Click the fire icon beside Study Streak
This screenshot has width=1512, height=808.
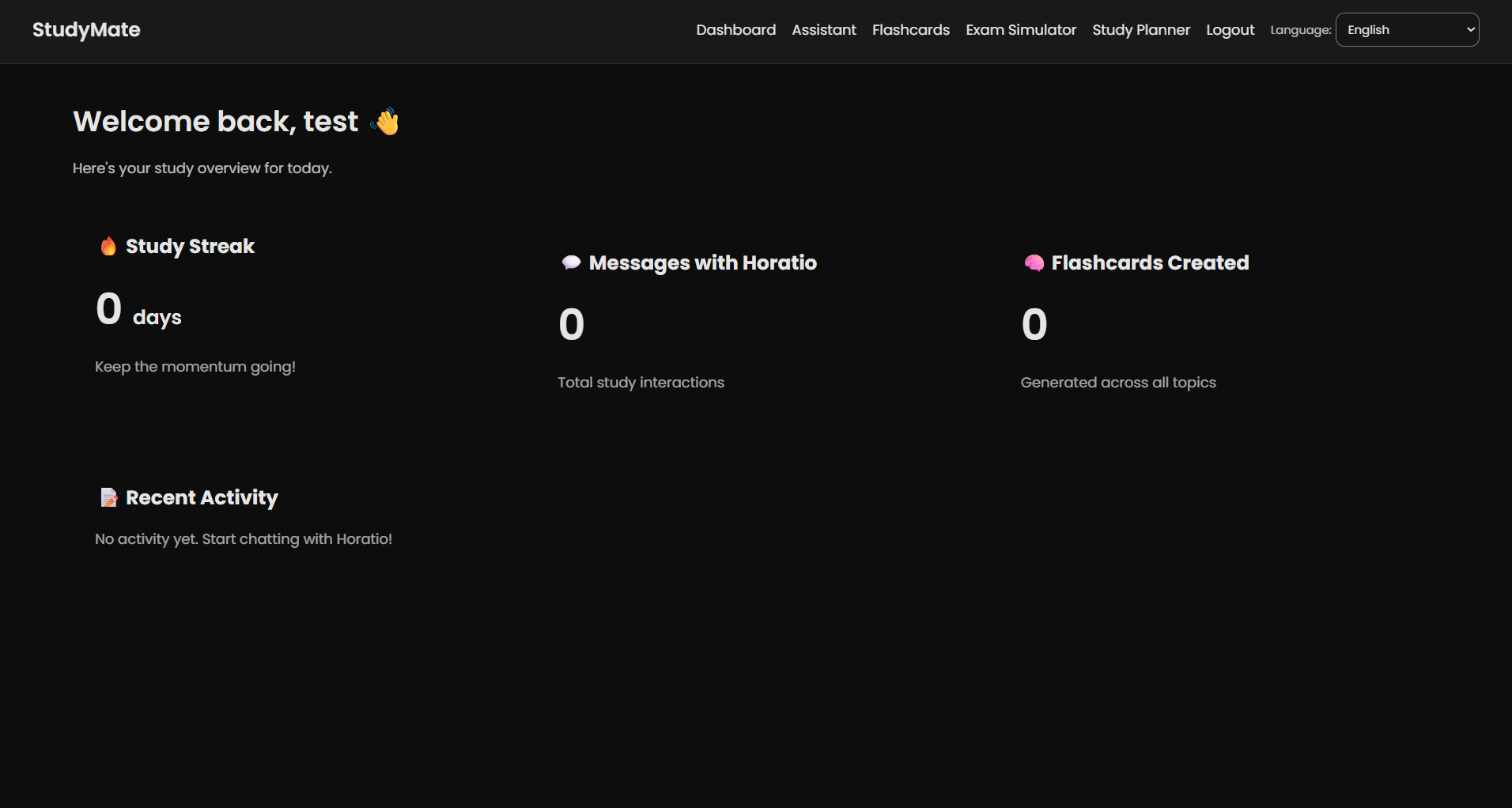click(108, 246)
